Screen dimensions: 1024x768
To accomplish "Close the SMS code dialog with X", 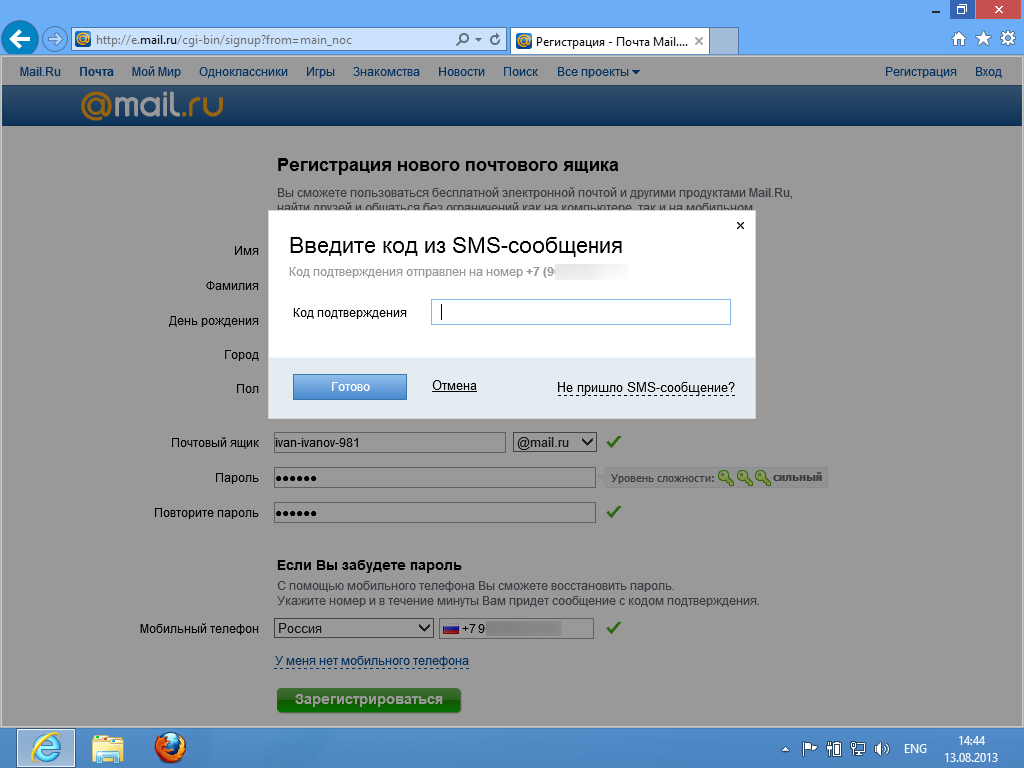I will (740, 225).
